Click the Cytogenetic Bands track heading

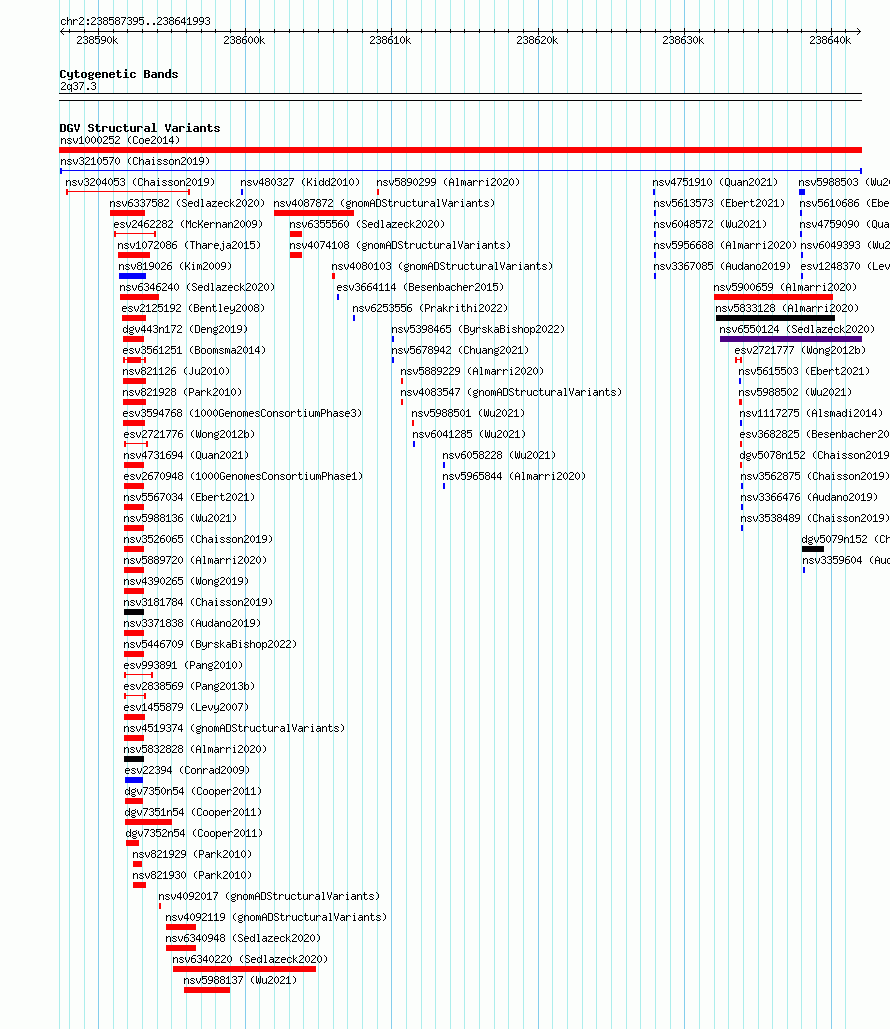(119, 74)
